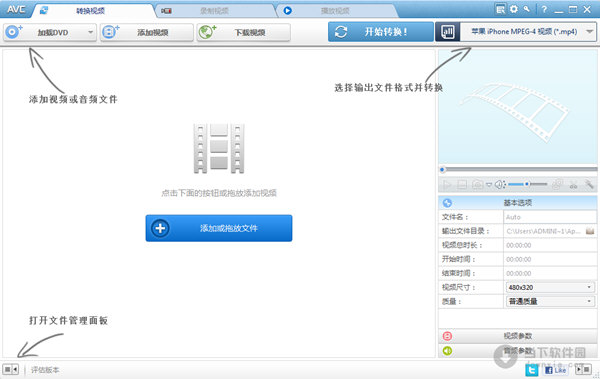Open the iPhone MPEG-4 output format dropdown
The width and height of the screenshot is (600, 379).
[x=528, y=32]
